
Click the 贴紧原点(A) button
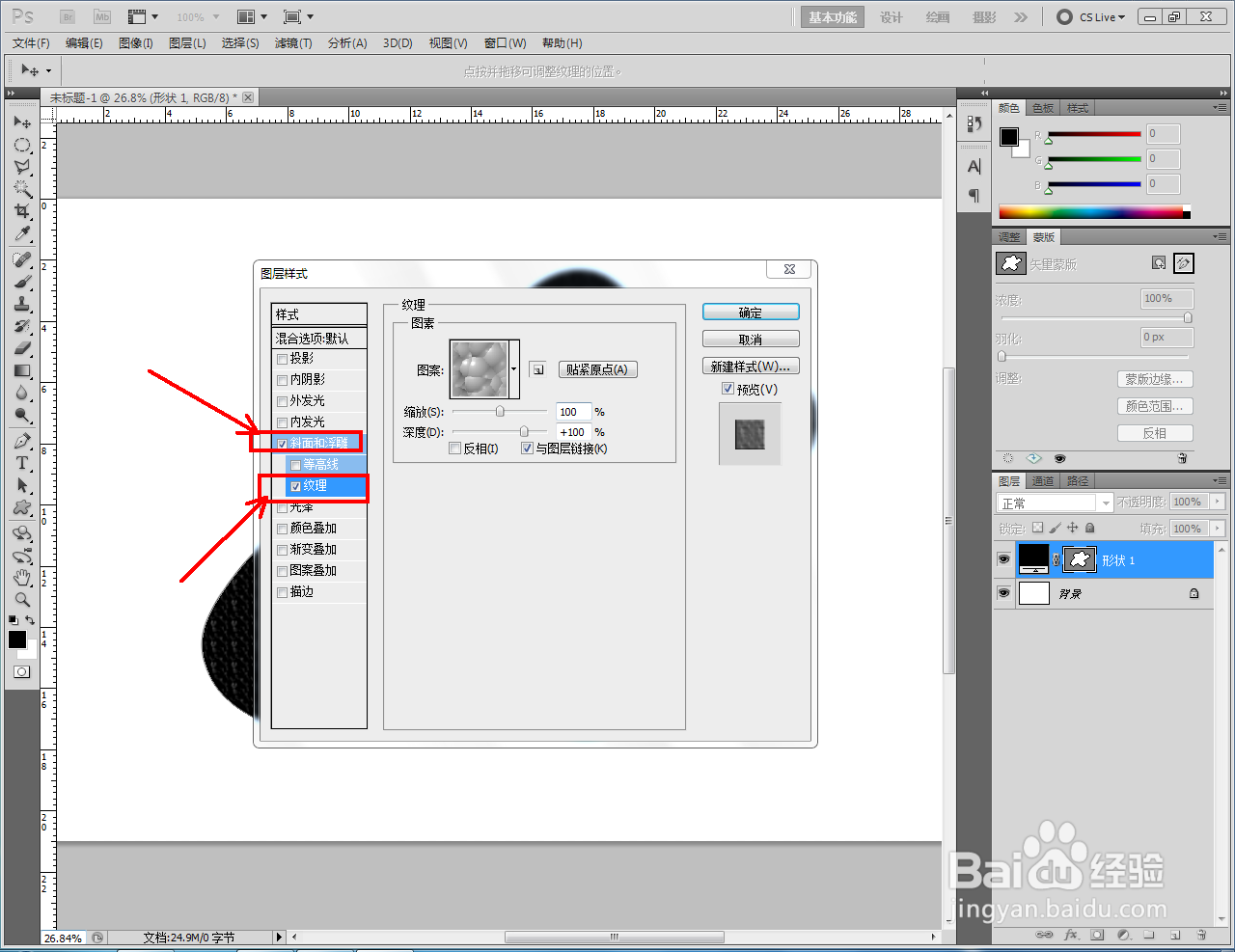pyautogui.click(x=598, y=369)
